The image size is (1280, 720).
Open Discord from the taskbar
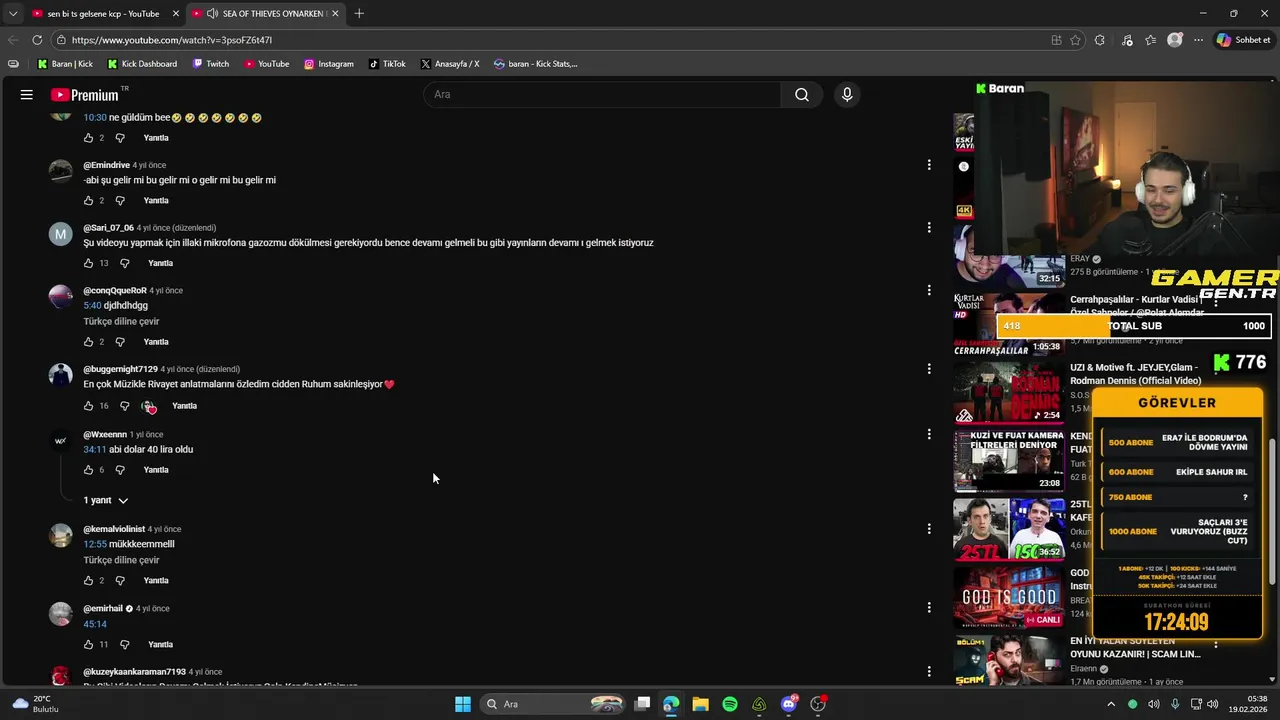(x=789, y=704)
